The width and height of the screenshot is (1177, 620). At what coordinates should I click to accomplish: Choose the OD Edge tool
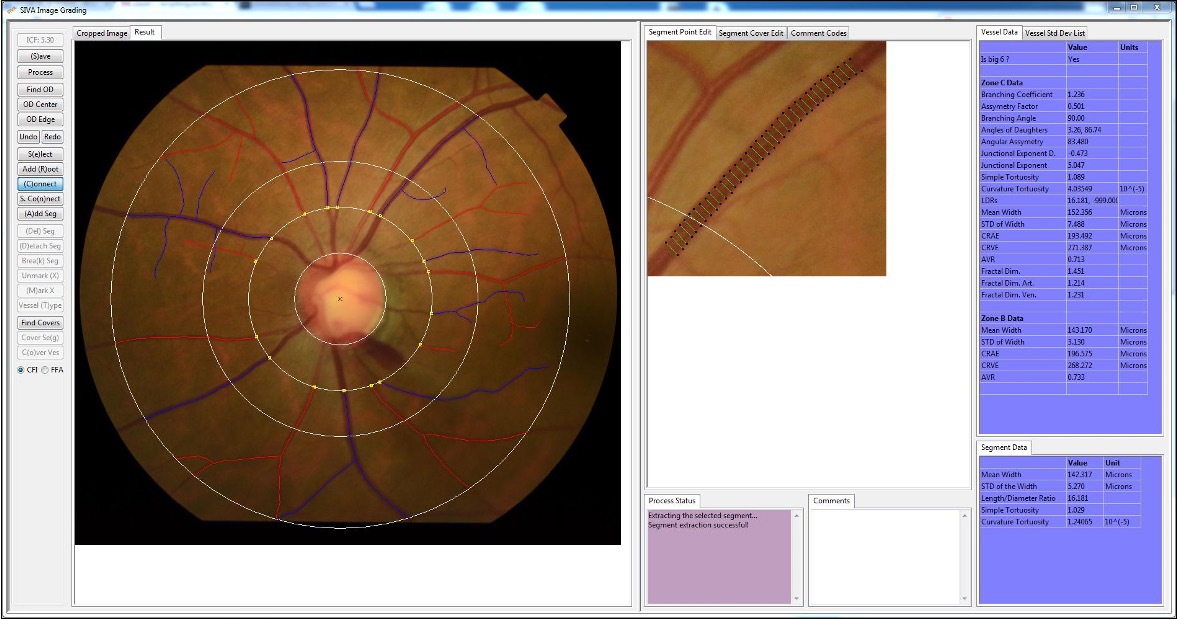pyautogui.click(x=40, y=119)
